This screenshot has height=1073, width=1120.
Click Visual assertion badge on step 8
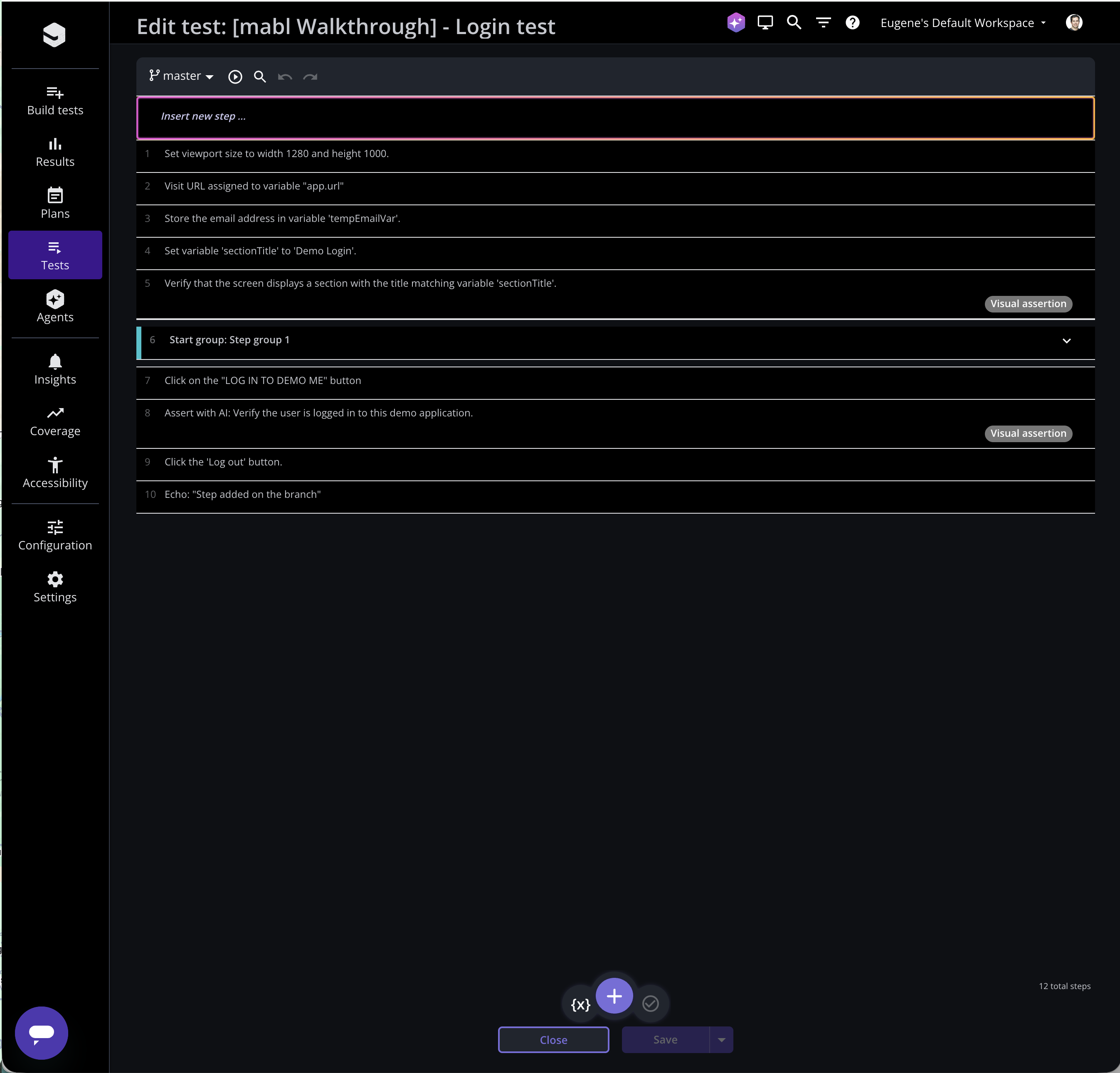click(x=1028, y=433)
